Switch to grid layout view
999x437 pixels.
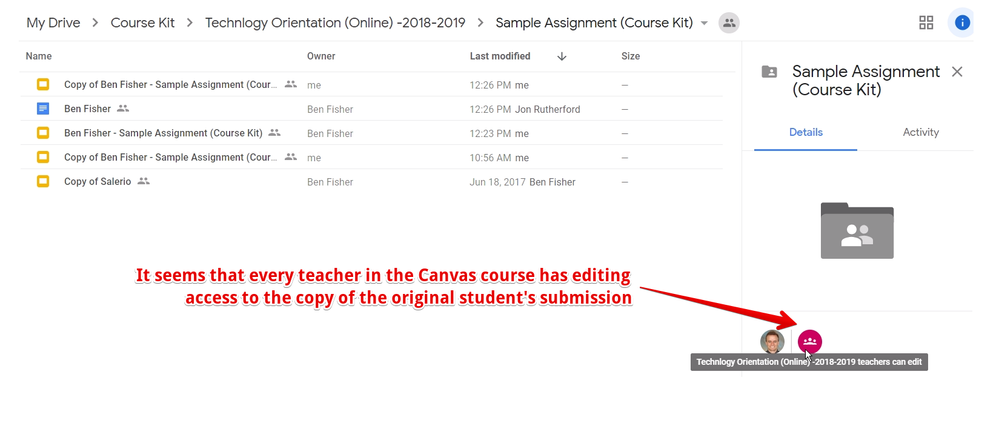[926, 23]
